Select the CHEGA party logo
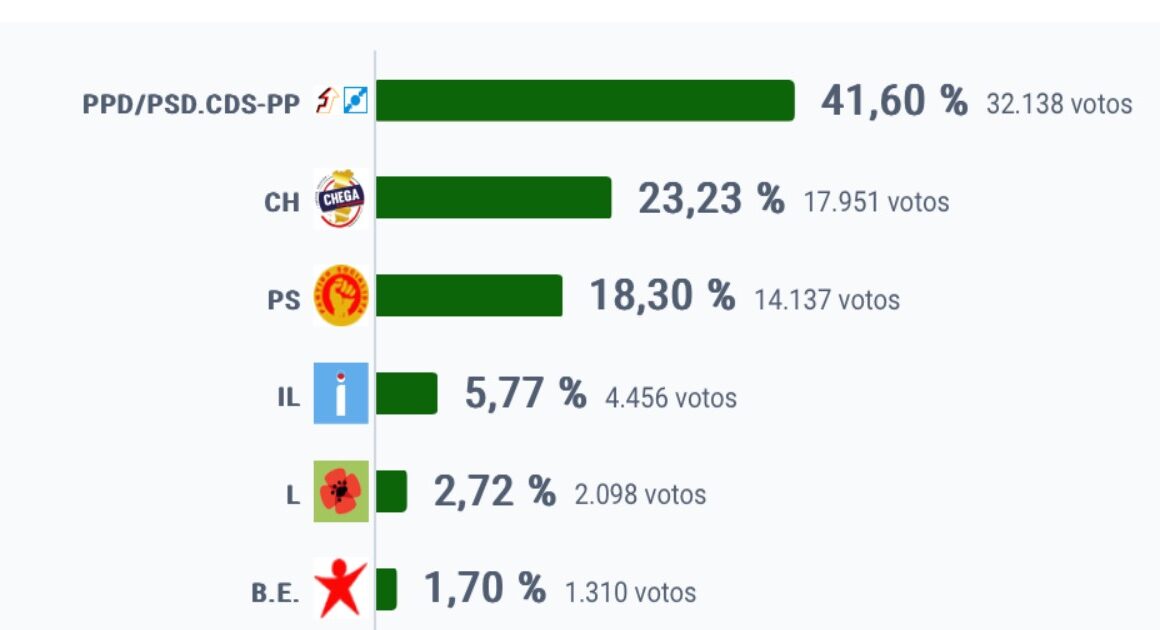 tap(340, 198)
